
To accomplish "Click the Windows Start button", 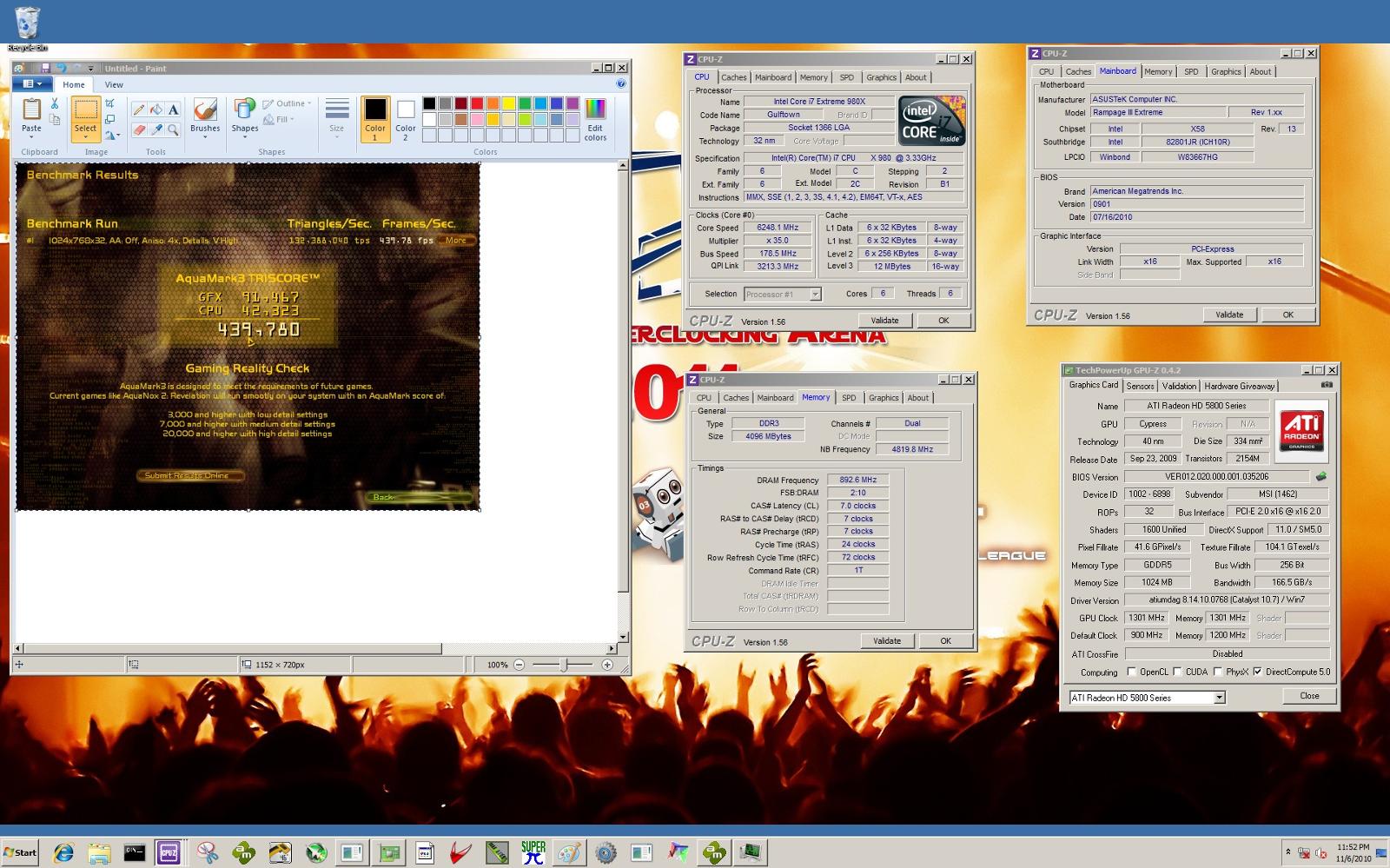I will (20, 852).
